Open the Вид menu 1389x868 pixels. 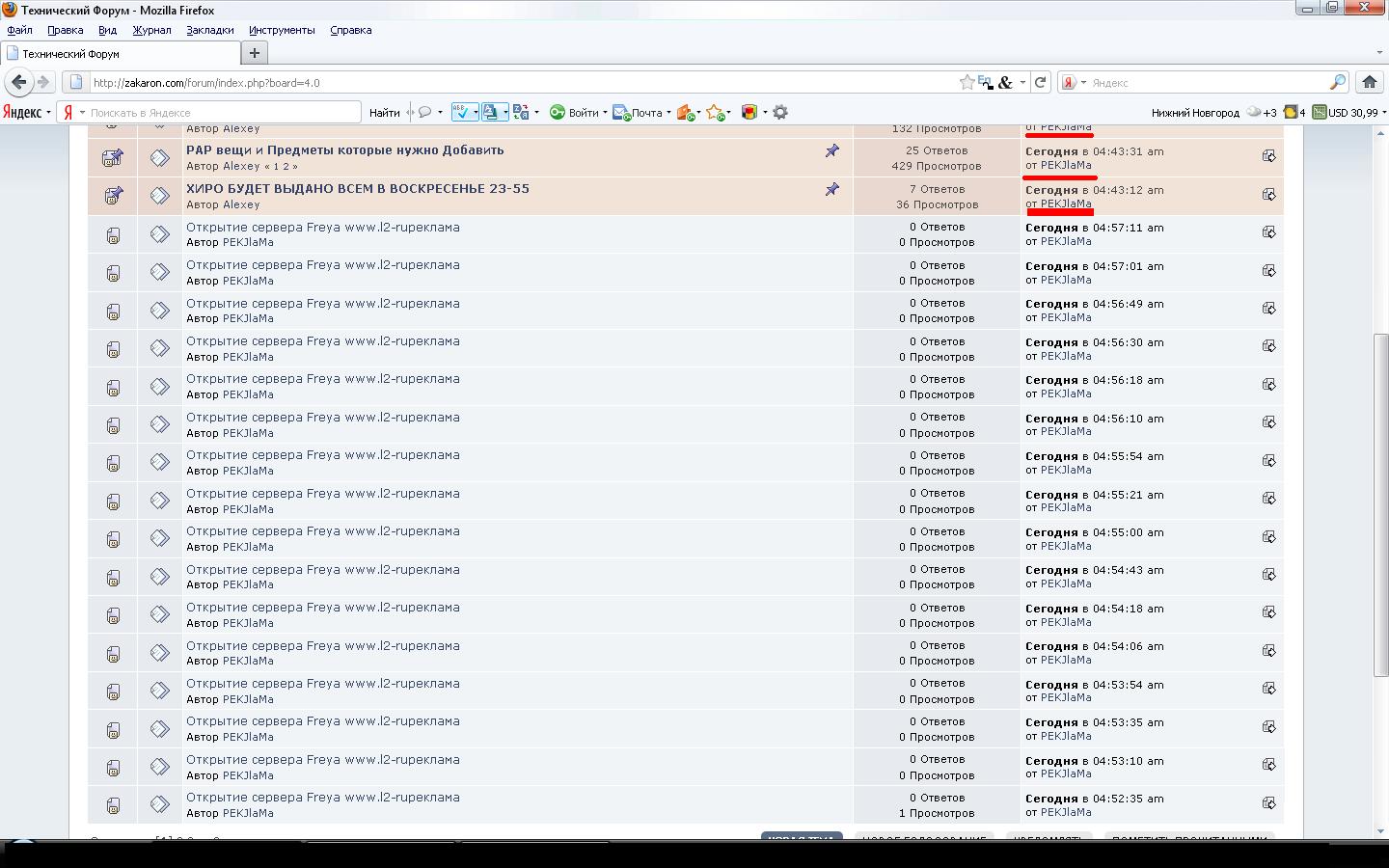pos(107,30)
